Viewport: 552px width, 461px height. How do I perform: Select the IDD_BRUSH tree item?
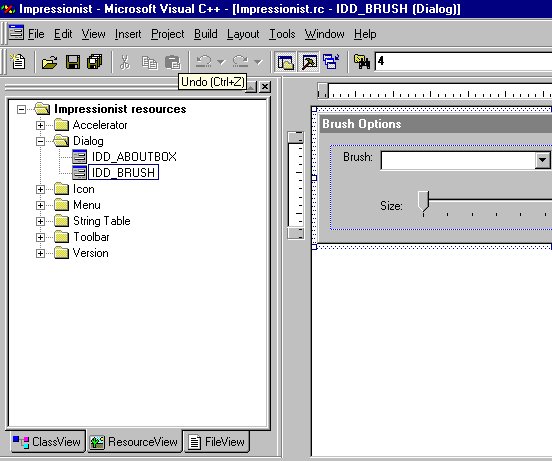point(123,172)
